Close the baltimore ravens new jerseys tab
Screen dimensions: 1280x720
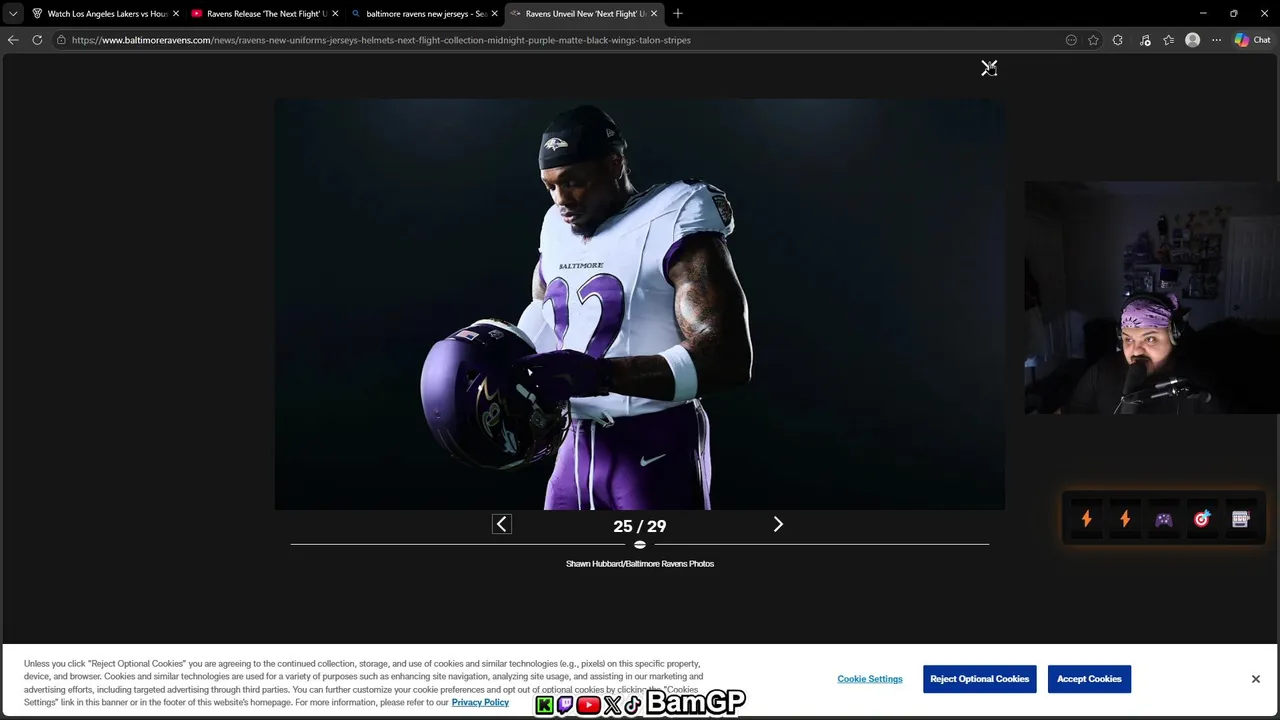(x=494, y=14)
